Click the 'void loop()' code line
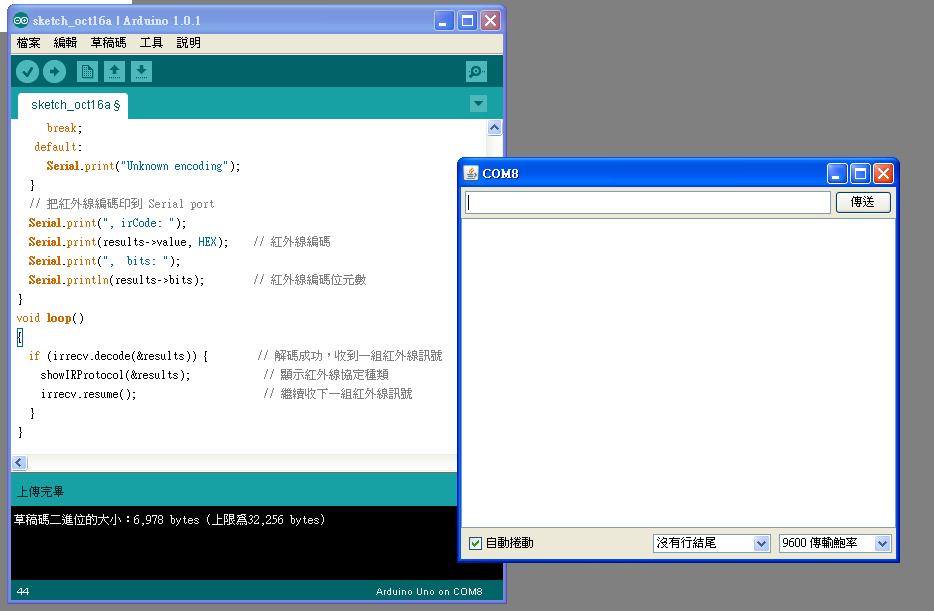The height and width of the screenshot is (611, 934). coord(51,318)
